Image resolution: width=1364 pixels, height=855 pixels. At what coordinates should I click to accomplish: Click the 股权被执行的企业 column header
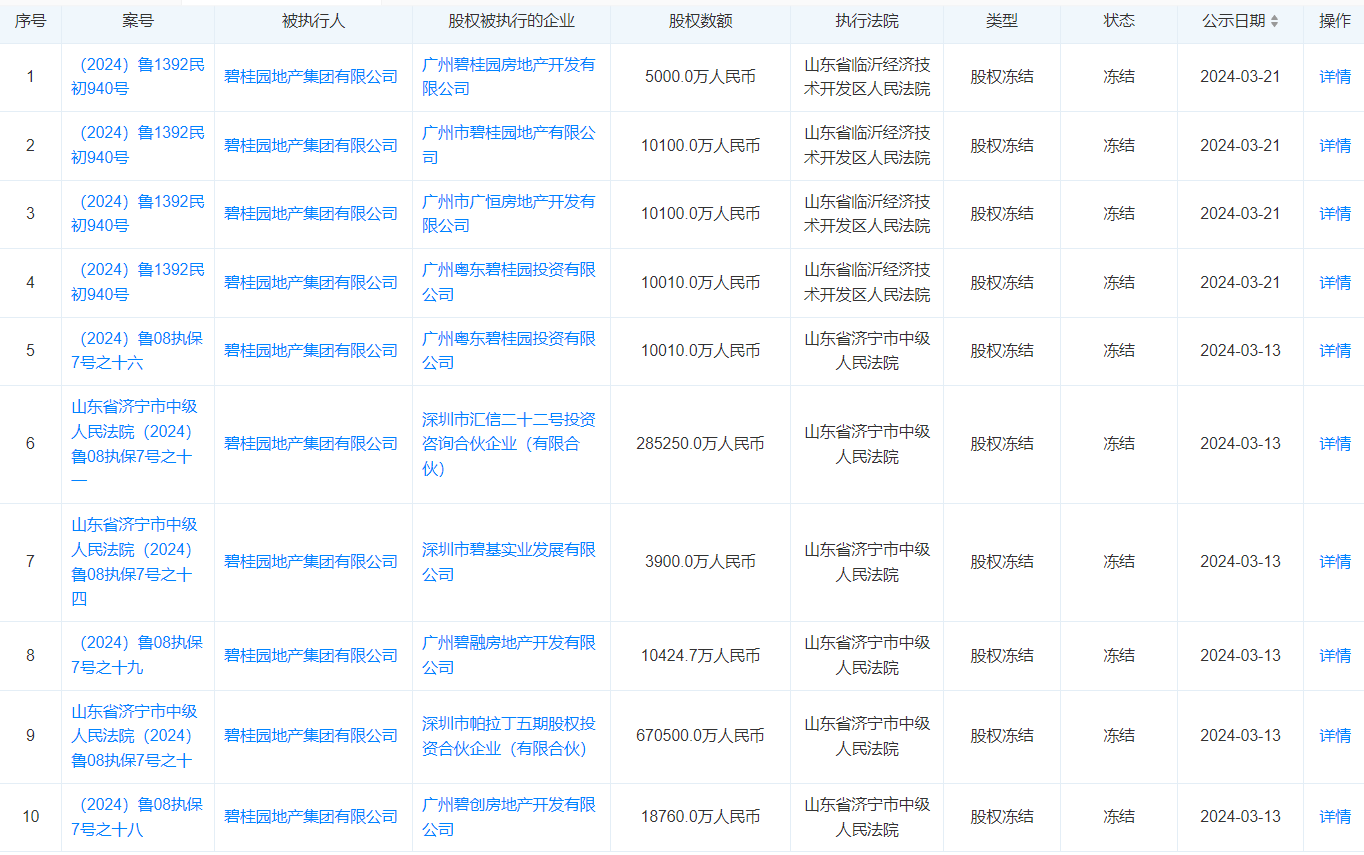512,21
